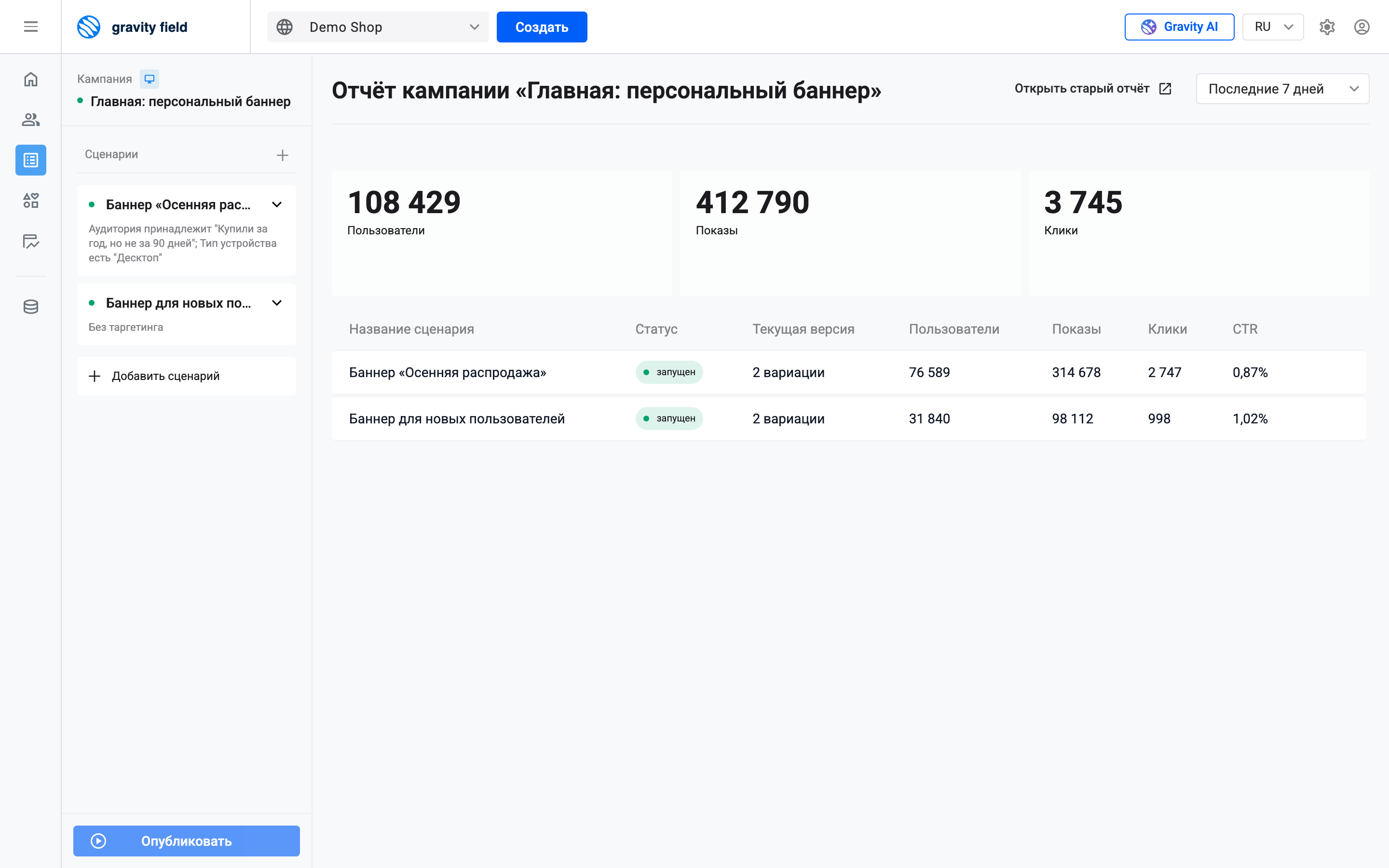Open the database icon in sidebar
The width and height of the screenshot is (1389, 868).
30,307
